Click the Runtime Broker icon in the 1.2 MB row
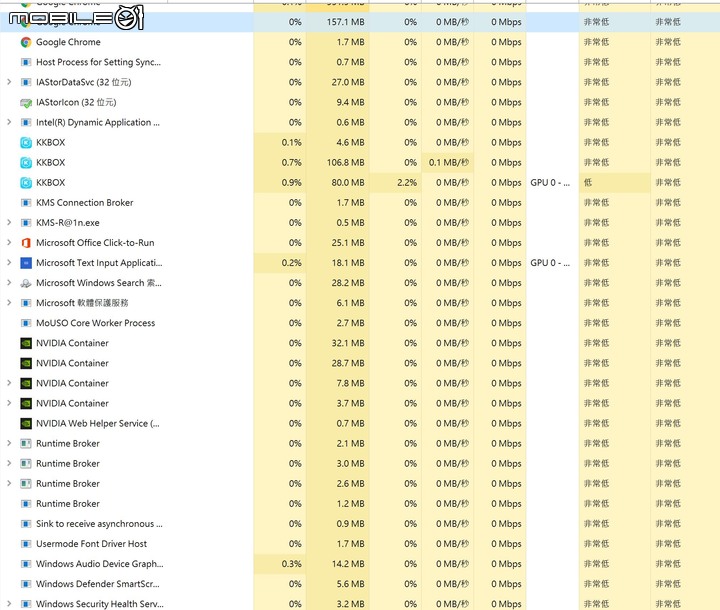This screenshot has height=610, width=720. point(26,503)
